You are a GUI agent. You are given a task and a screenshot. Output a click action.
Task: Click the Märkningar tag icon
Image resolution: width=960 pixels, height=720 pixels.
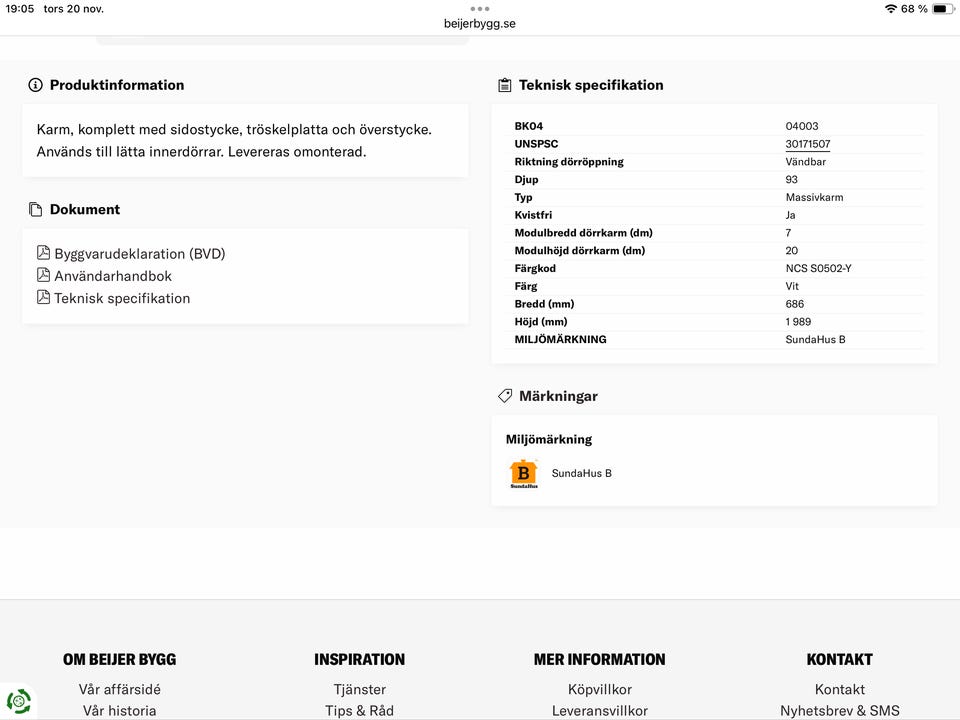(x=505, y=396)
